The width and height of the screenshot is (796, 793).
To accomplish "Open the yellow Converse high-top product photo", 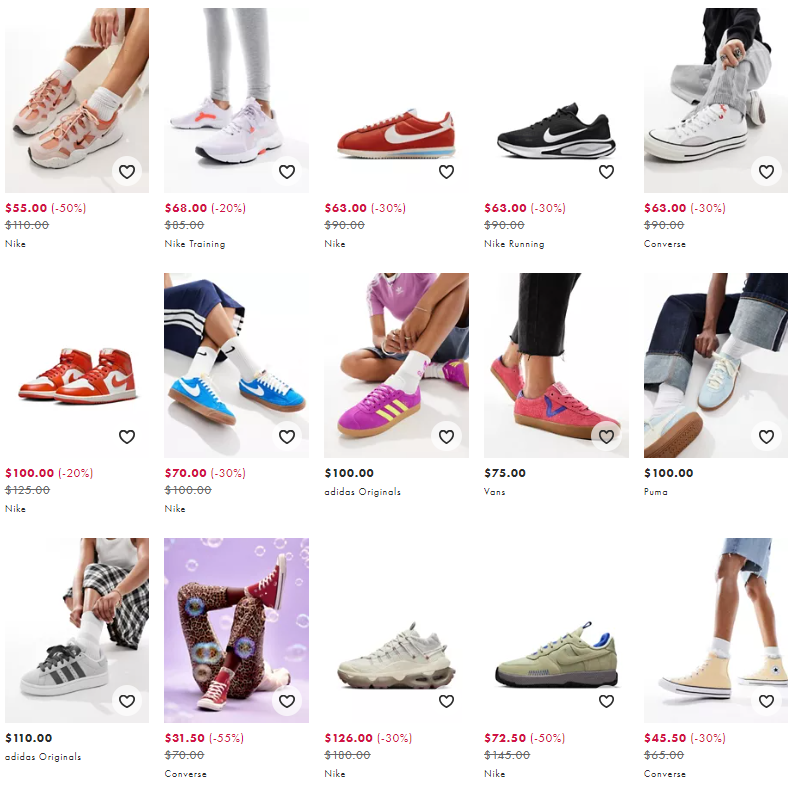I will pyautogui.click(x=716, y=630).
